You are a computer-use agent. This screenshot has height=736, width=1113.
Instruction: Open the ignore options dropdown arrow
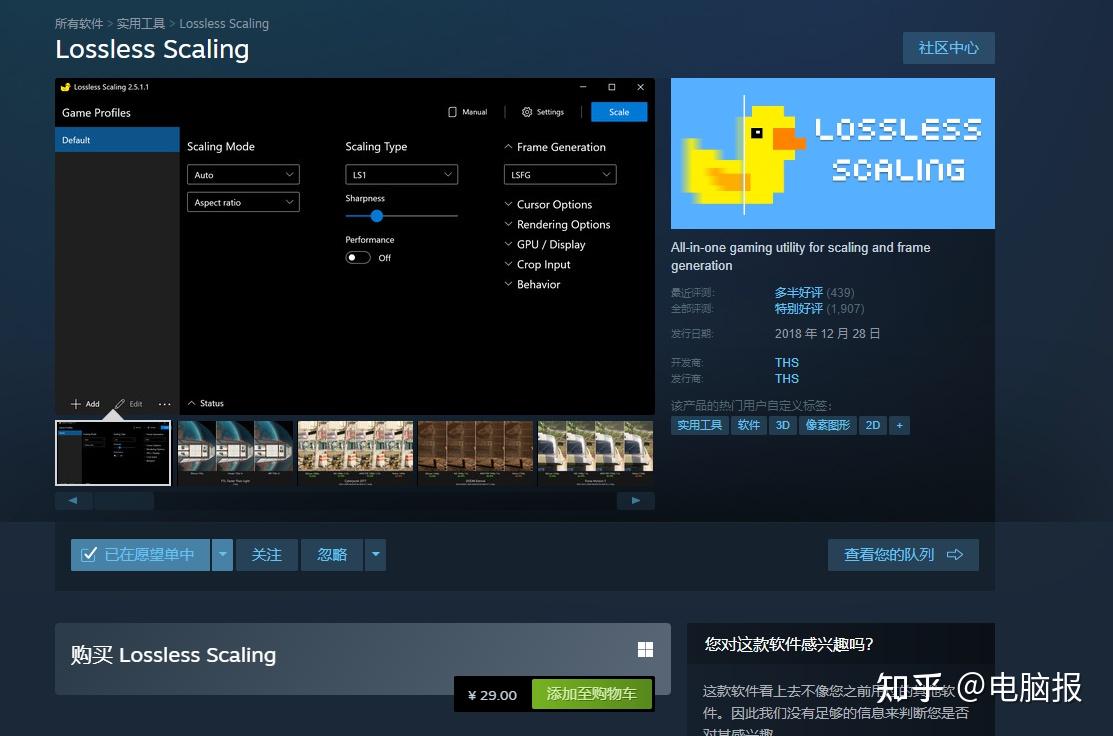tap(375, 555)
